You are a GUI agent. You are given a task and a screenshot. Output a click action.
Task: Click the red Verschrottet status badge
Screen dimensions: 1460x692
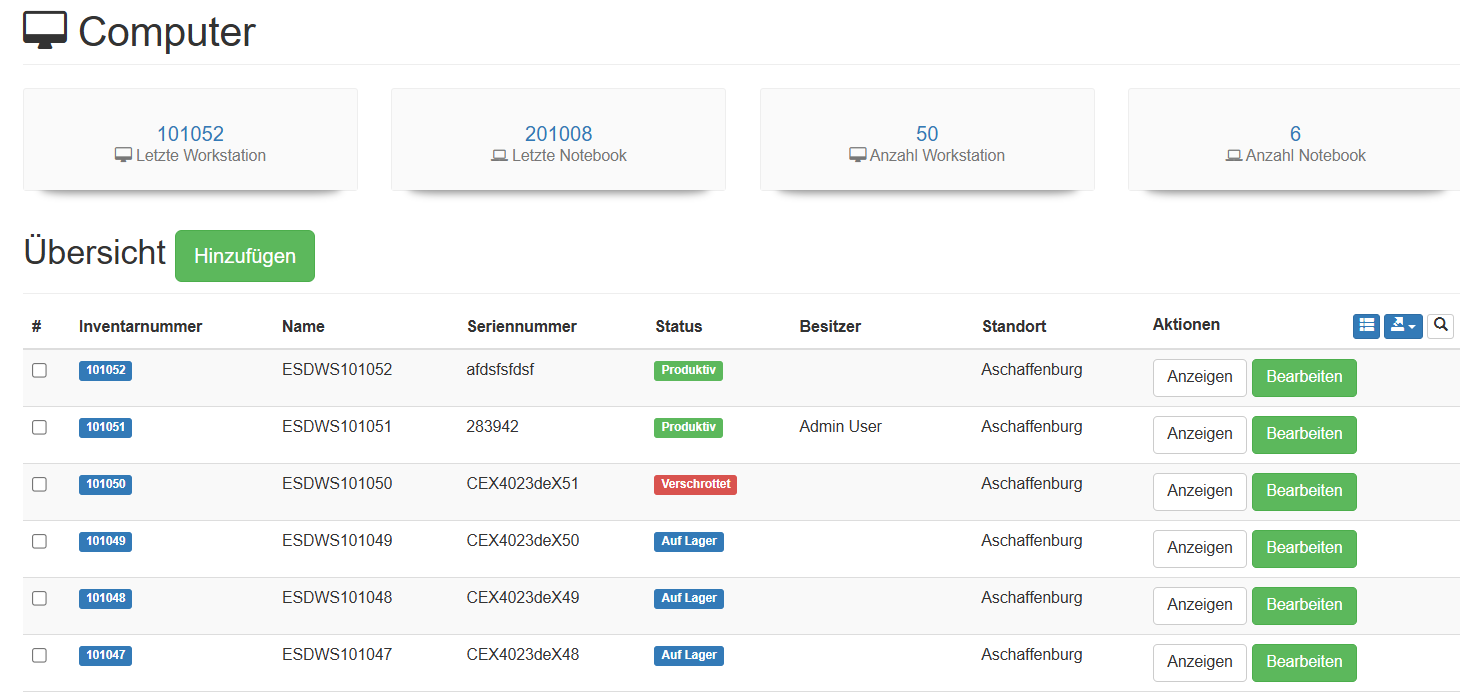[695, 484]
